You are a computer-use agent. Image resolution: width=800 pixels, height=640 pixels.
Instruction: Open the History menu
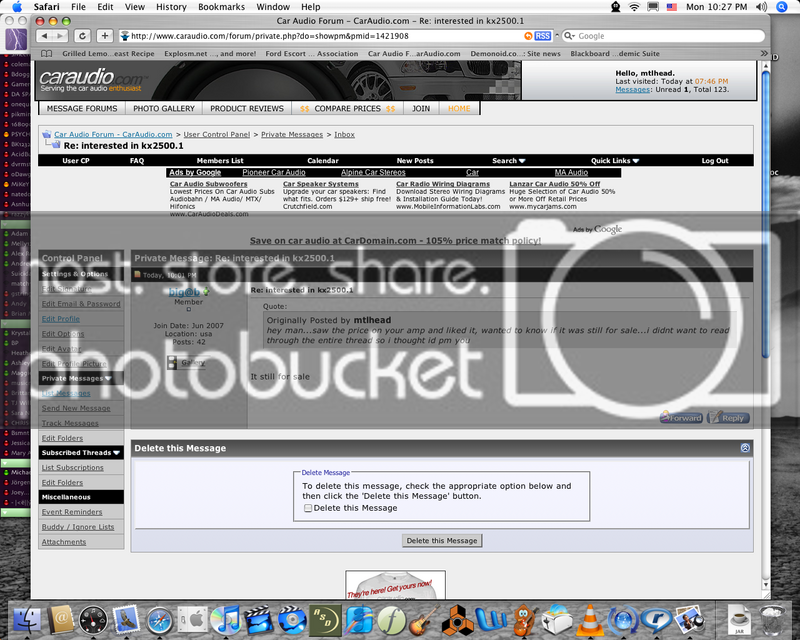pos(171,7)
